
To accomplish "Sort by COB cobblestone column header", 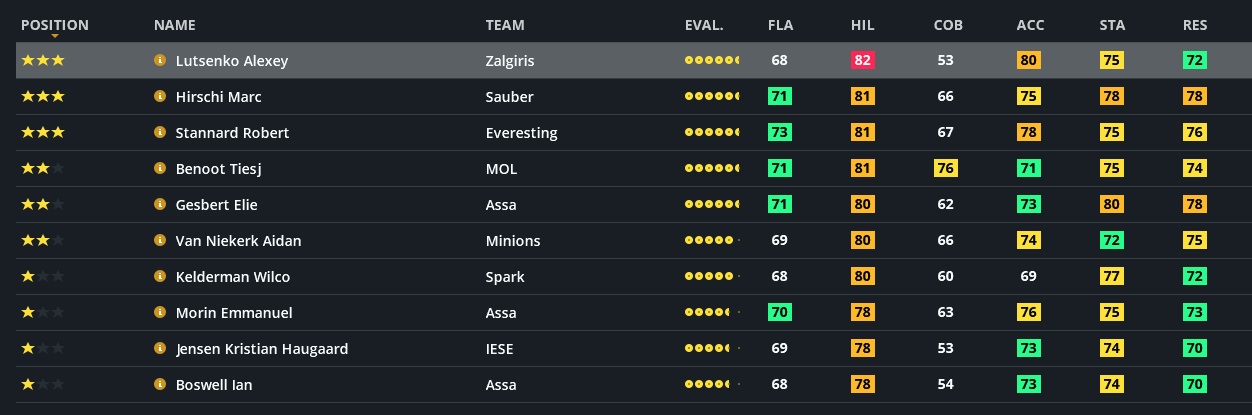I will [x=946, y=25].
